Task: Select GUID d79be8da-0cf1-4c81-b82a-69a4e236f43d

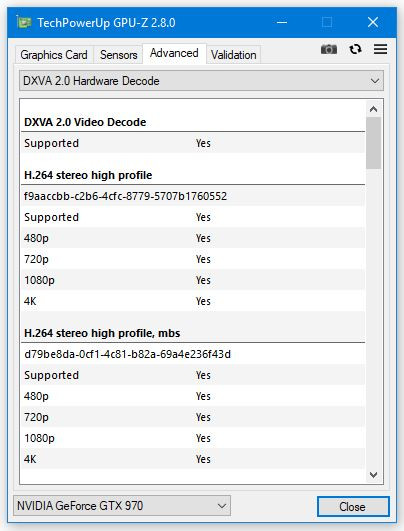Action: [127, 354]
